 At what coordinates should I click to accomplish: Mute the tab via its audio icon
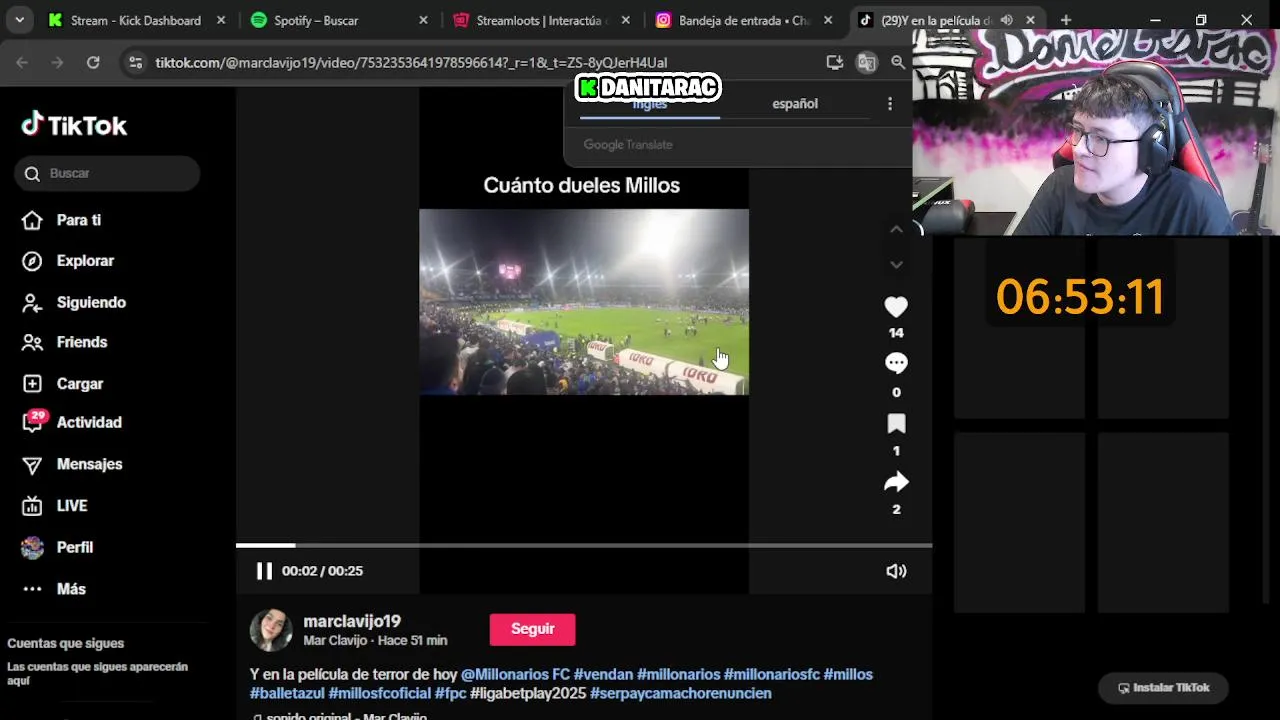point(1007,20)
